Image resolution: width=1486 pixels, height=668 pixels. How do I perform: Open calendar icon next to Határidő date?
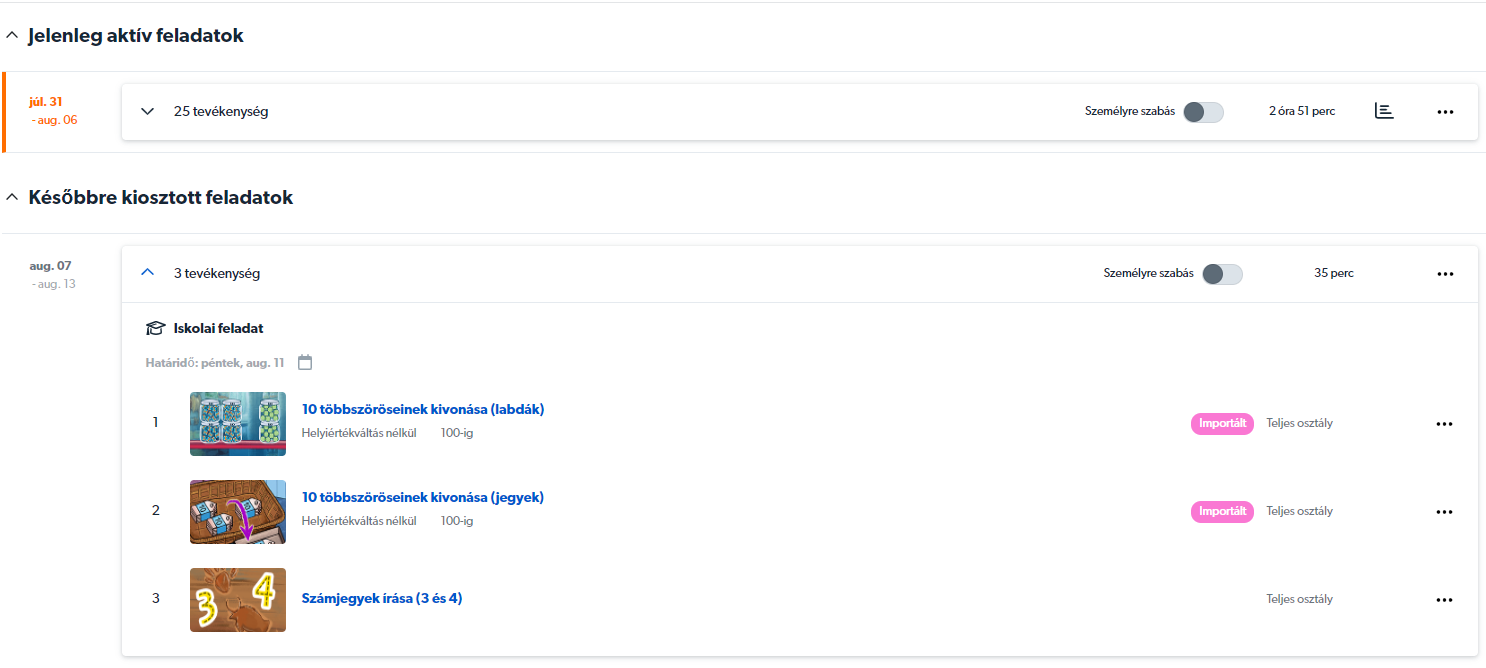pos(306,362)
